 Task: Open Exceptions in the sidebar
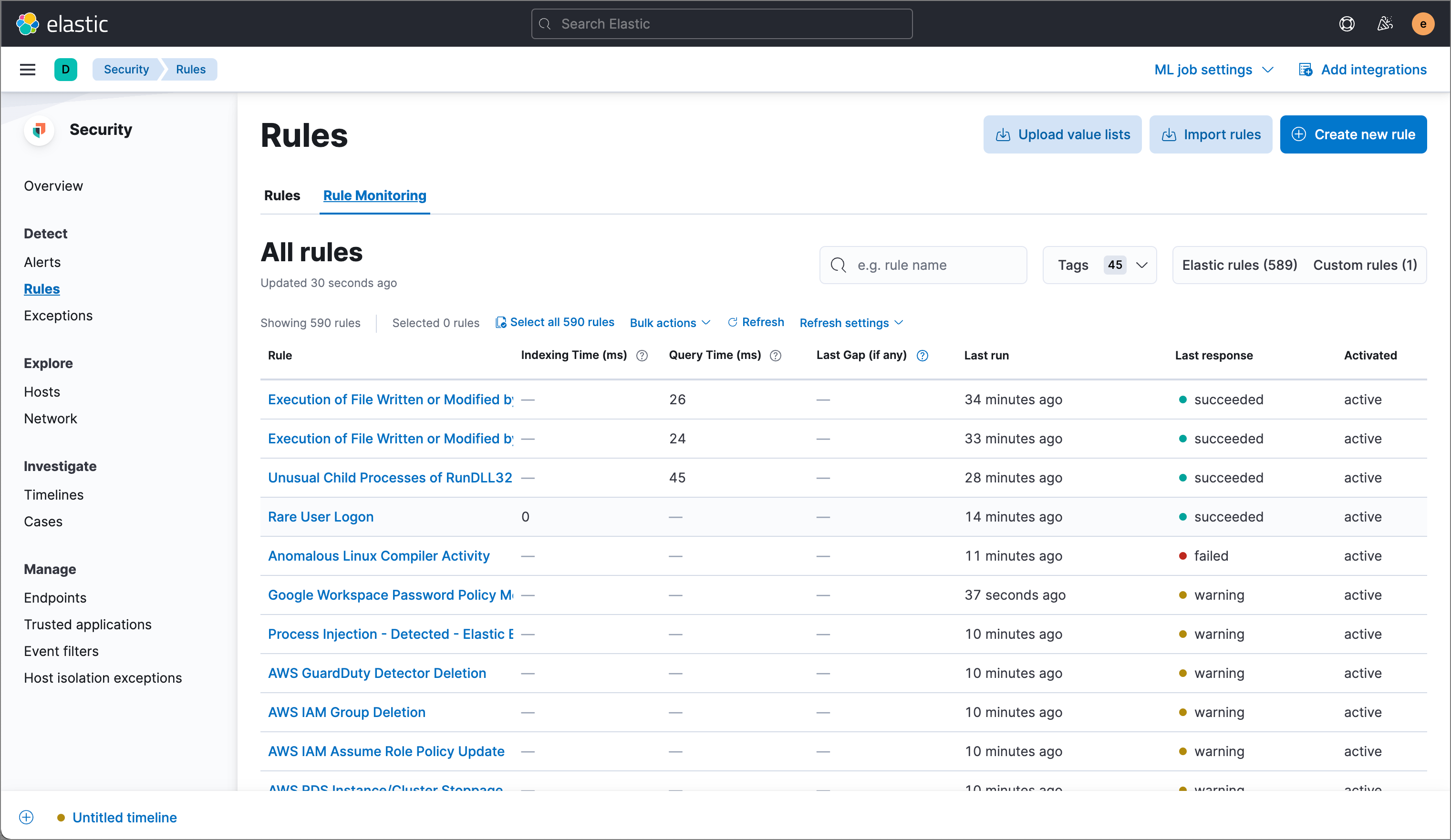(x=58, y=315)
